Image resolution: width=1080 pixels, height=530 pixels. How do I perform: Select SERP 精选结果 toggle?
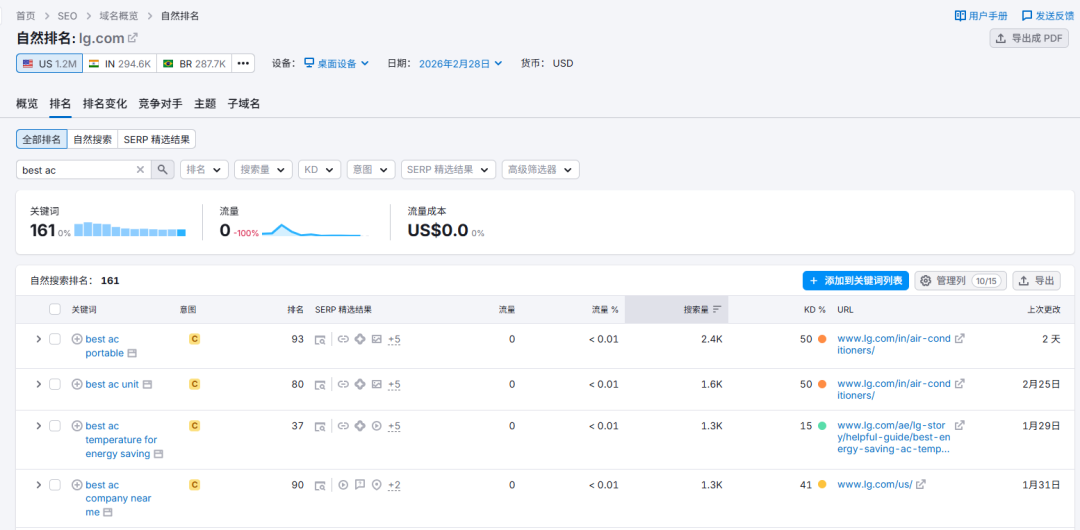(157, 139)
